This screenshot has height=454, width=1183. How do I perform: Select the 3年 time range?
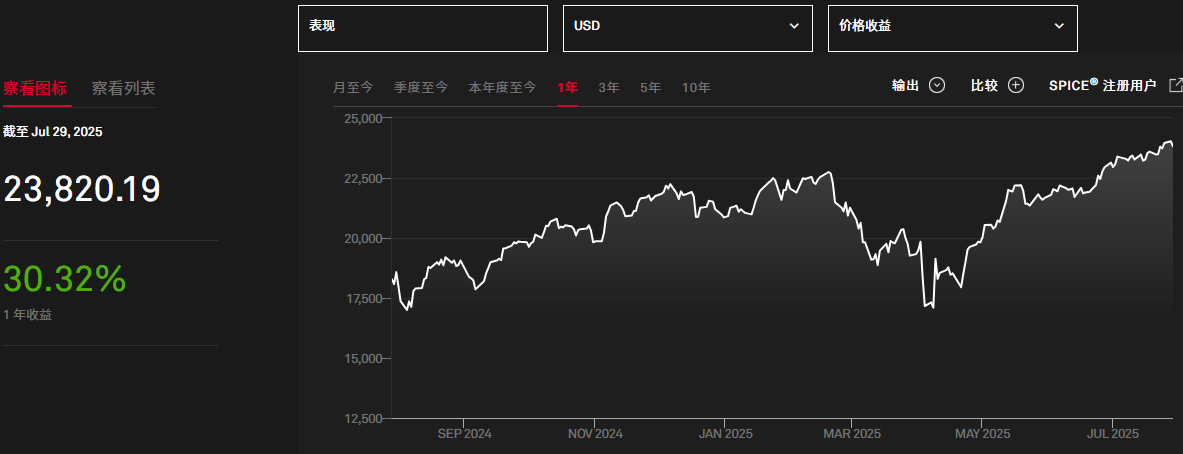[x=609, y=87]
